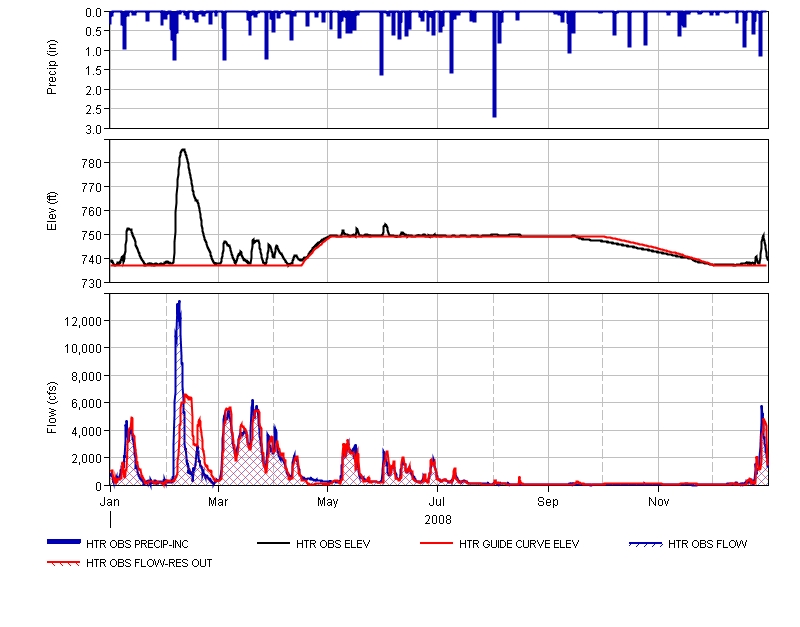Click the 6,000 flow axis tick label

[x=87, y=404]
